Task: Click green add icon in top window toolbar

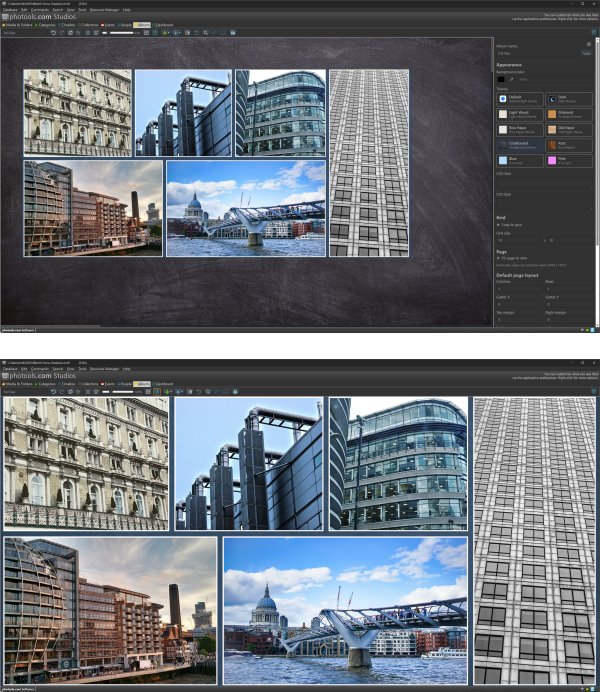Action: click(165, 33)
